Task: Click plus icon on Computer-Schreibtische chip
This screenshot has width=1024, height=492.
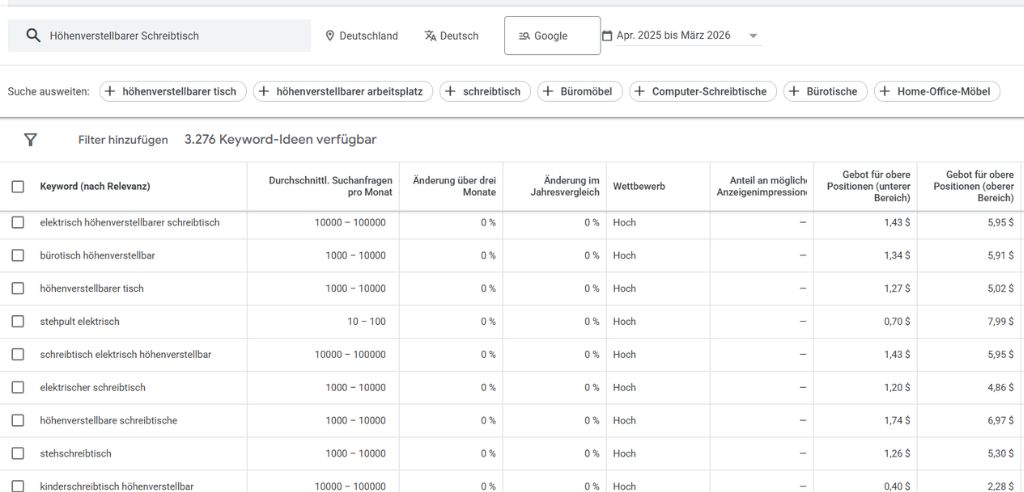Action: (x=640, y=91)
